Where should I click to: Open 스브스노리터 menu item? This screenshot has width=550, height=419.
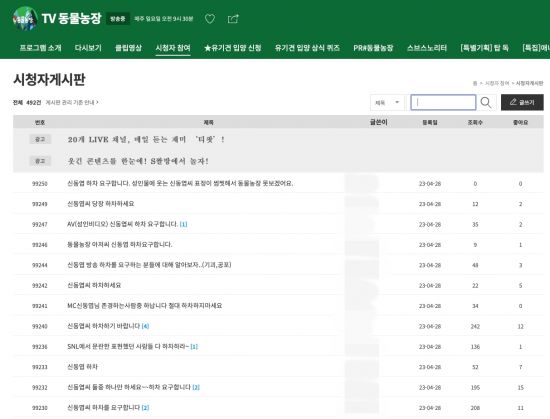[427, 48]
